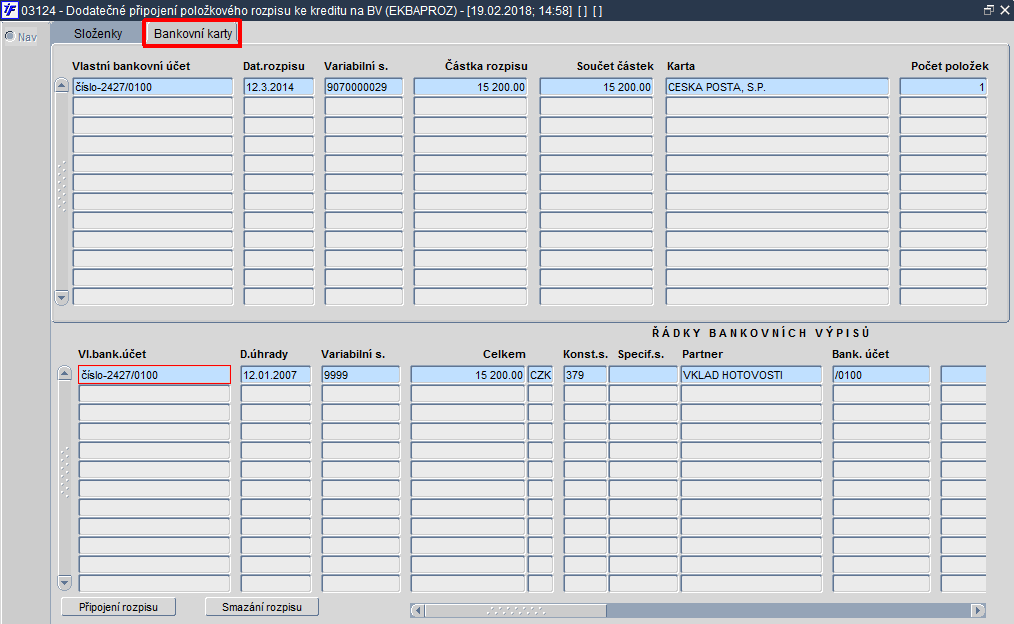Click the horizontal scrollbar left arrow
Viewport: 1014px width, 624px height.
(x=418, y=610)
